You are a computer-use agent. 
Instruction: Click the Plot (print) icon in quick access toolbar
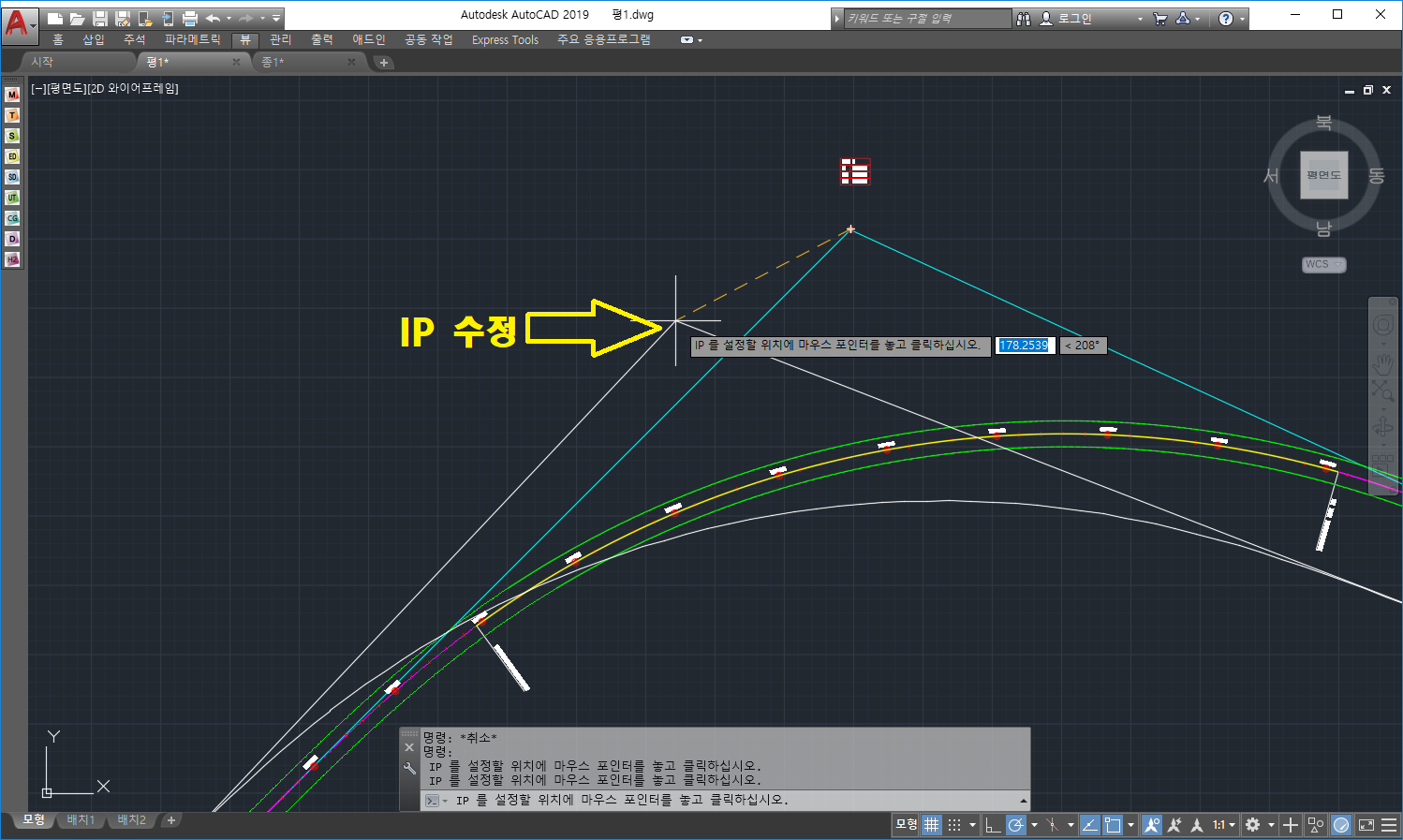190,18
